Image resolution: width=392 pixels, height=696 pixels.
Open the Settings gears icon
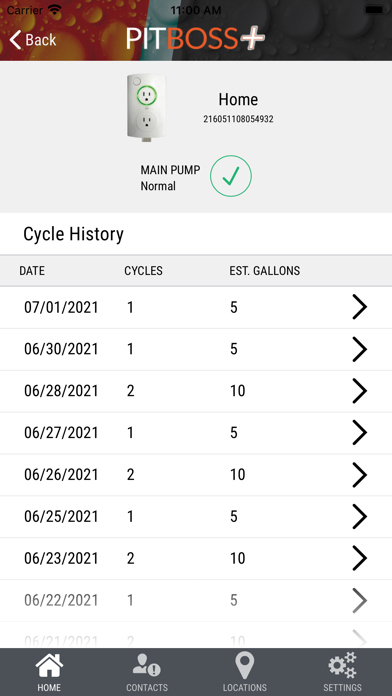[x=342, y=666]
